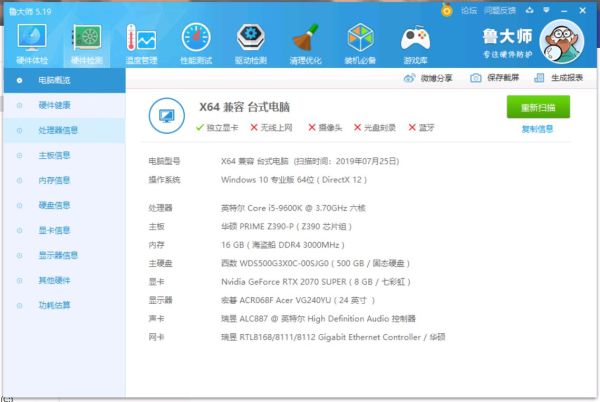Click the 复制信息 copy info link

[537, 129]
